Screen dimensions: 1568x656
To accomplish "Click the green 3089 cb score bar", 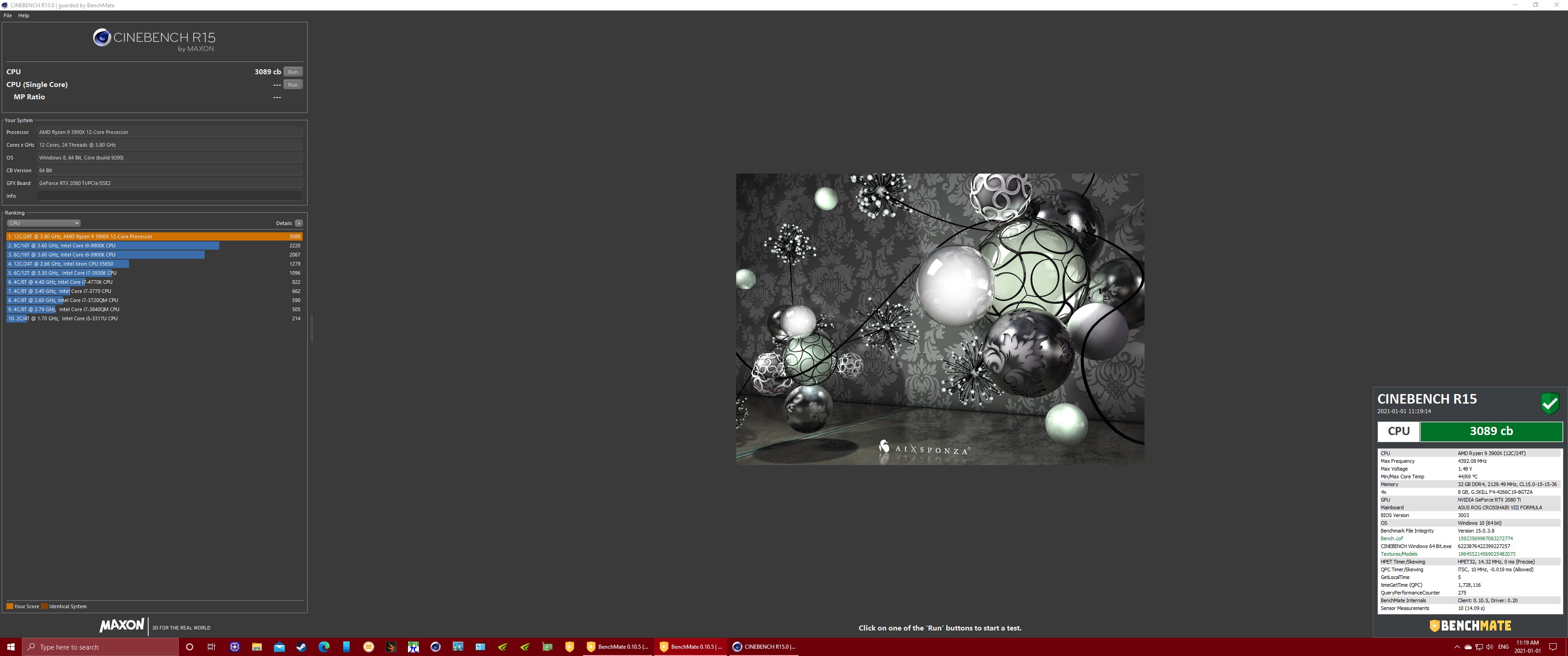I will coord(1491,431).
